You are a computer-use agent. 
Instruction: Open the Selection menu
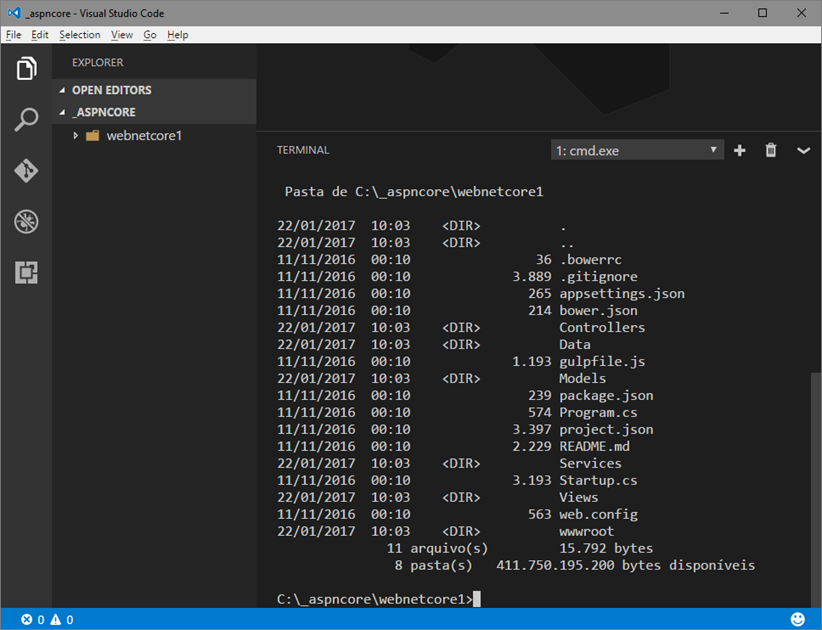tap(80, 35)
